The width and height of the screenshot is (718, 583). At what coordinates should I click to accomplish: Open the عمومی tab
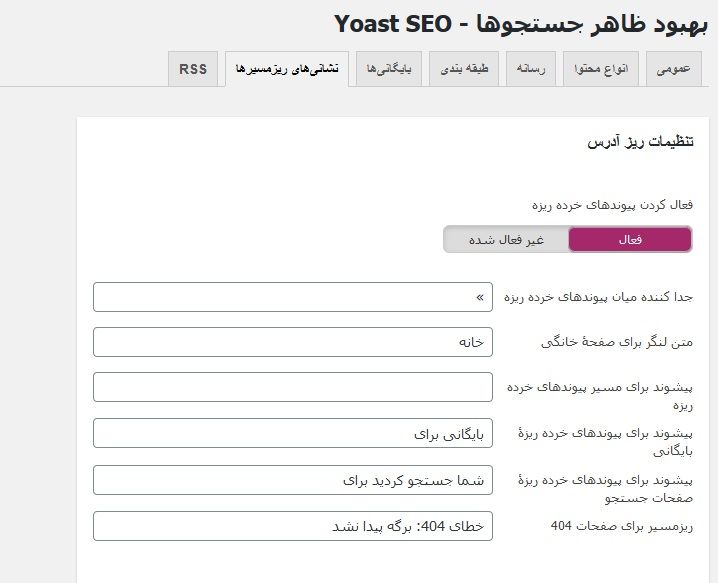[x=673, y=69]
